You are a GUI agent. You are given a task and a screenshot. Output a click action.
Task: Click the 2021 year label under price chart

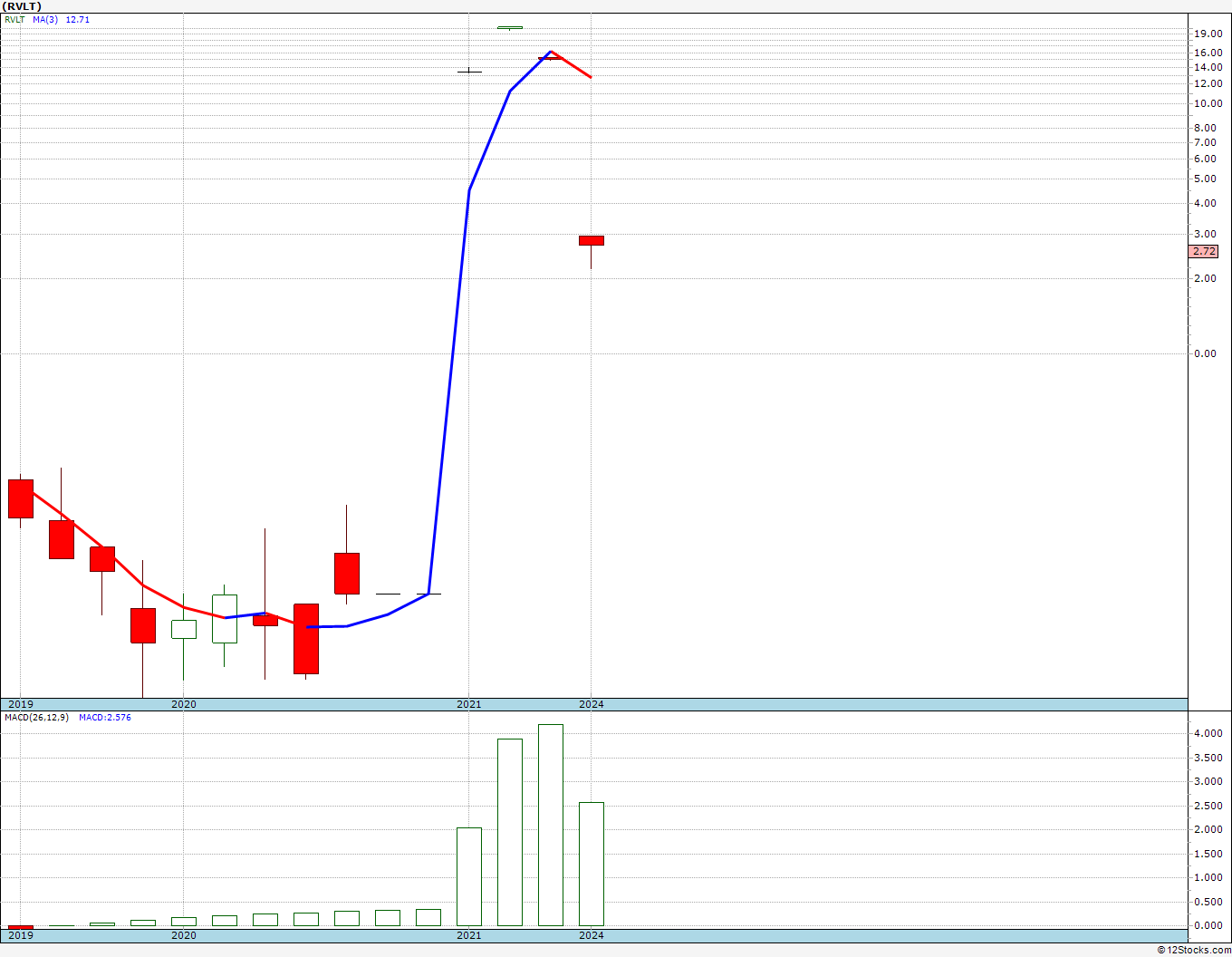tap(469, 704)
